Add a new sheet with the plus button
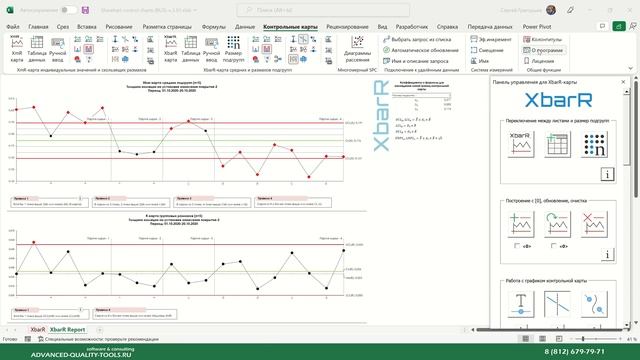640x360 pixels. (99, 330)
